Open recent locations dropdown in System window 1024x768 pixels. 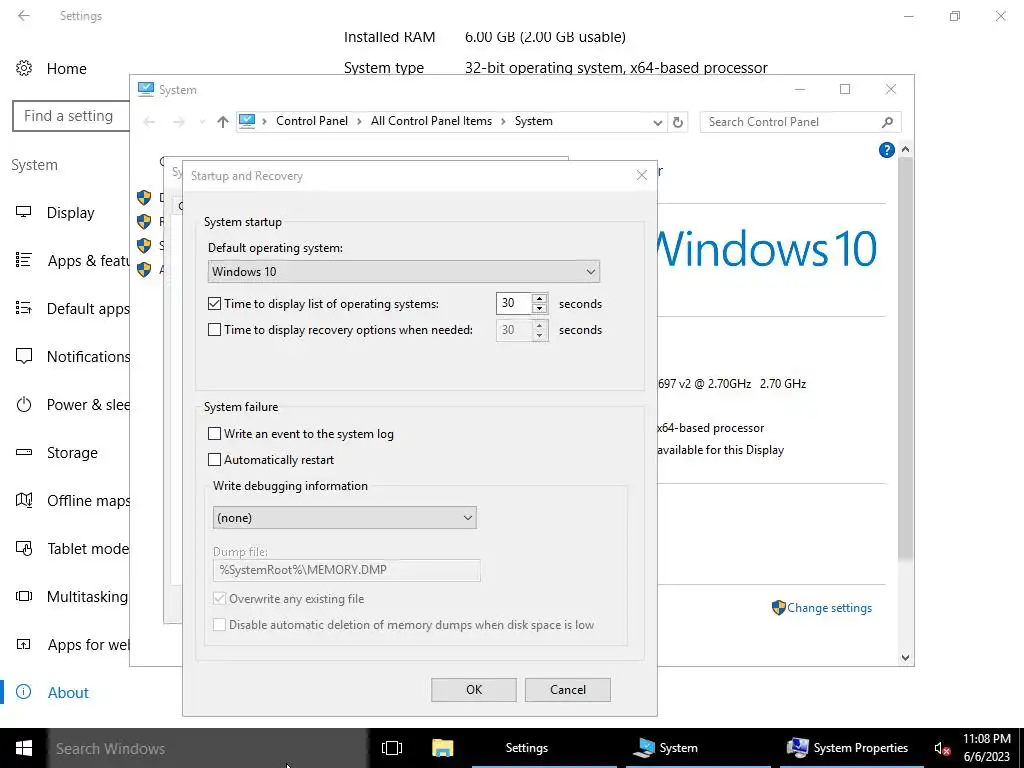click(202, 122)
